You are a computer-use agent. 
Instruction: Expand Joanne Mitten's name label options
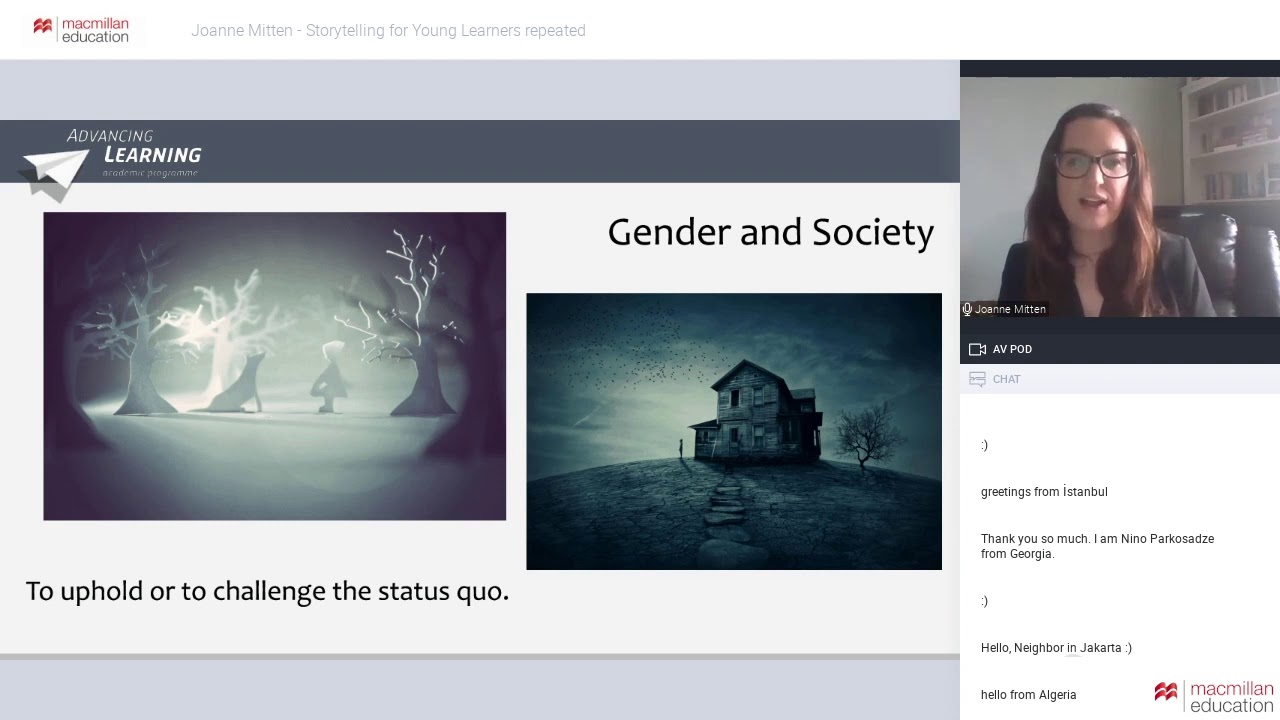coord(1011,309)
